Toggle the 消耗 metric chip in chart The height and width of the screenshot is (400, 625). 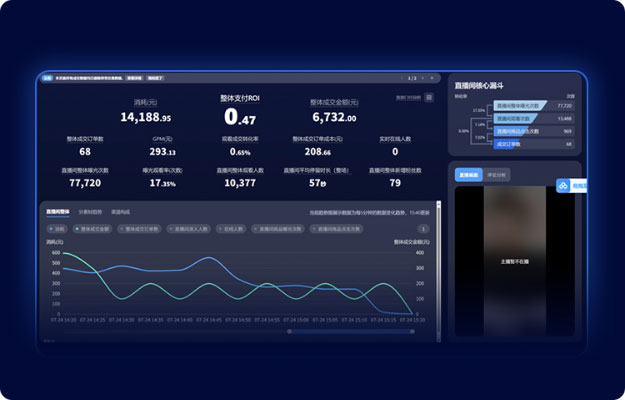(x=58, y=229)
